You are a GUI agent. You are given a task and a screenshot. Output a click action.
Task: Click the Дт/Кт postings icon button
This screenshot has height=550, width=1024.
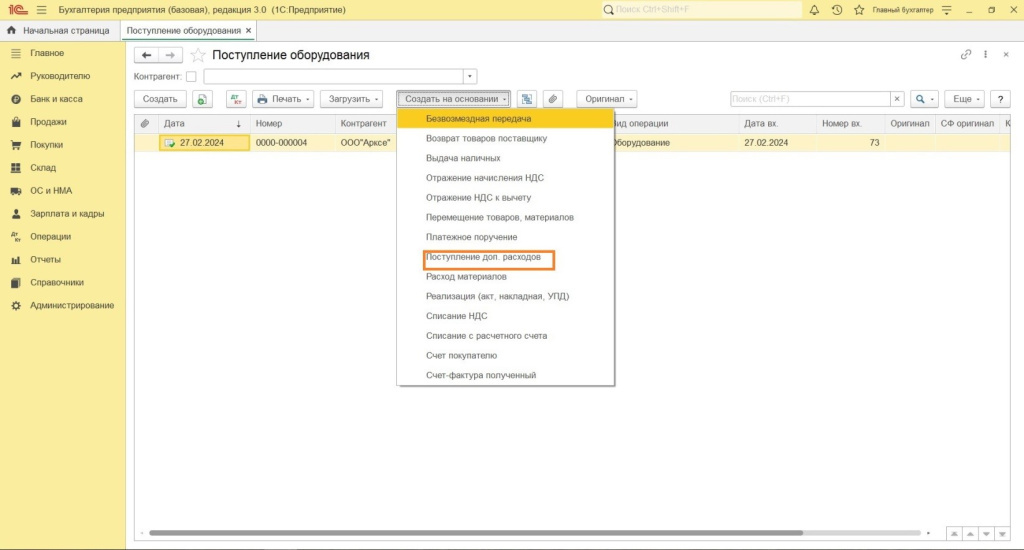point(236,99)
